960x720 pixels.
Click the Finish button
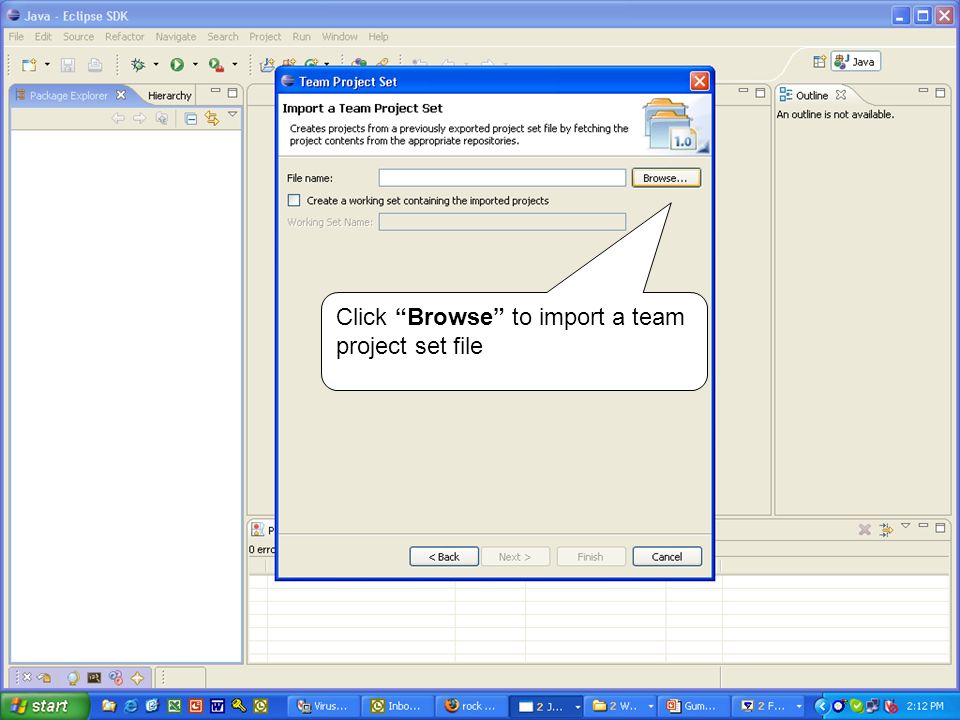(591, 557)
